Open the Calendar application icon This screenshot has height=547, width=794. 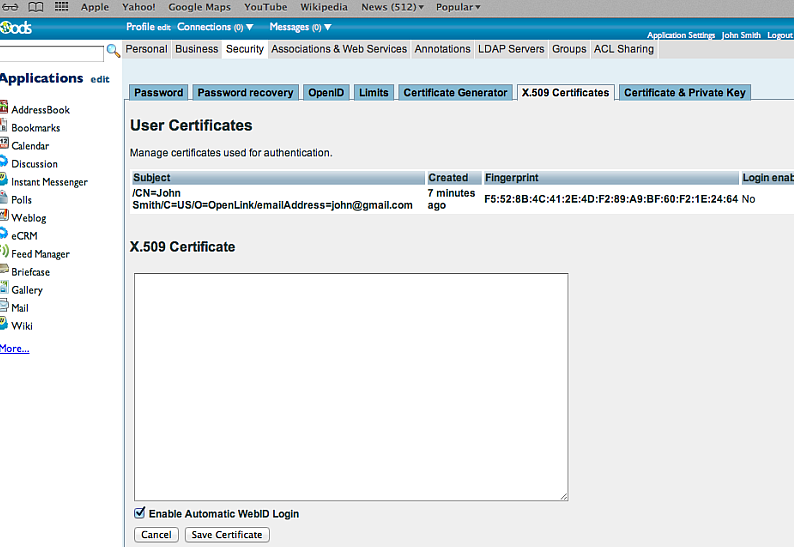tap(4, 144)
